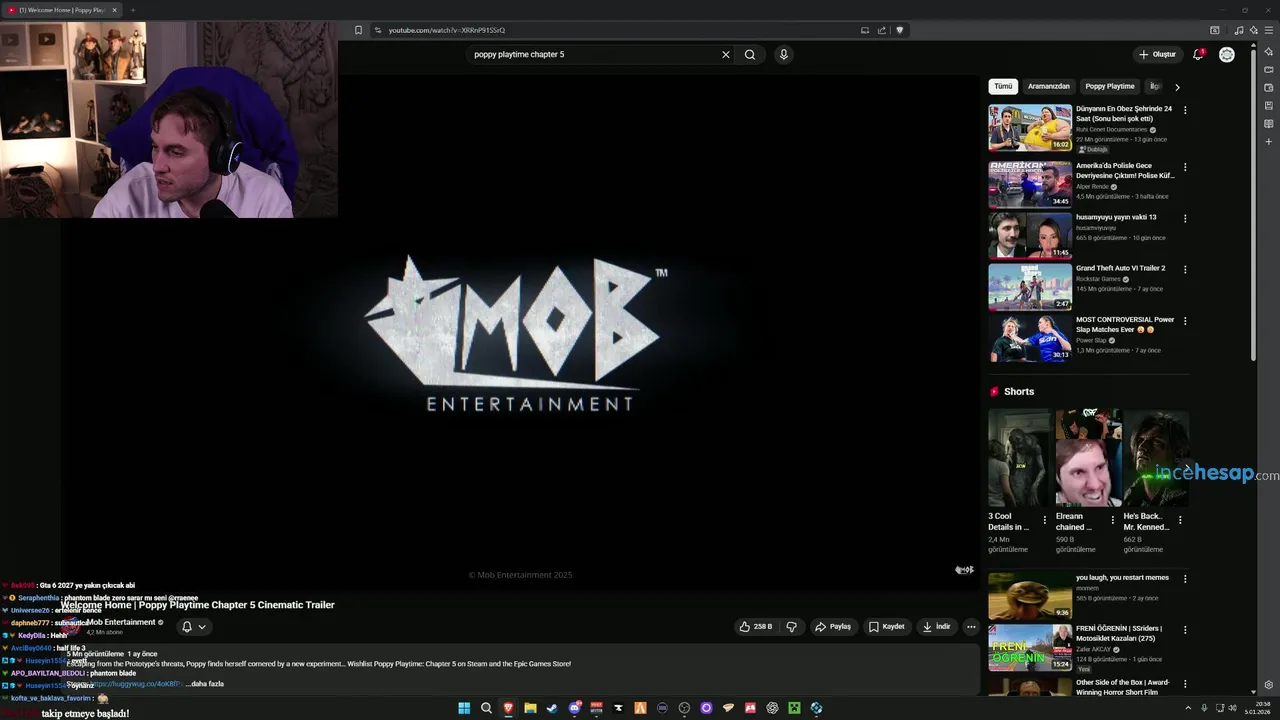Like the video (258 B thumbs up)
Screen dimensions: 1280x720
tap(755, 627)
